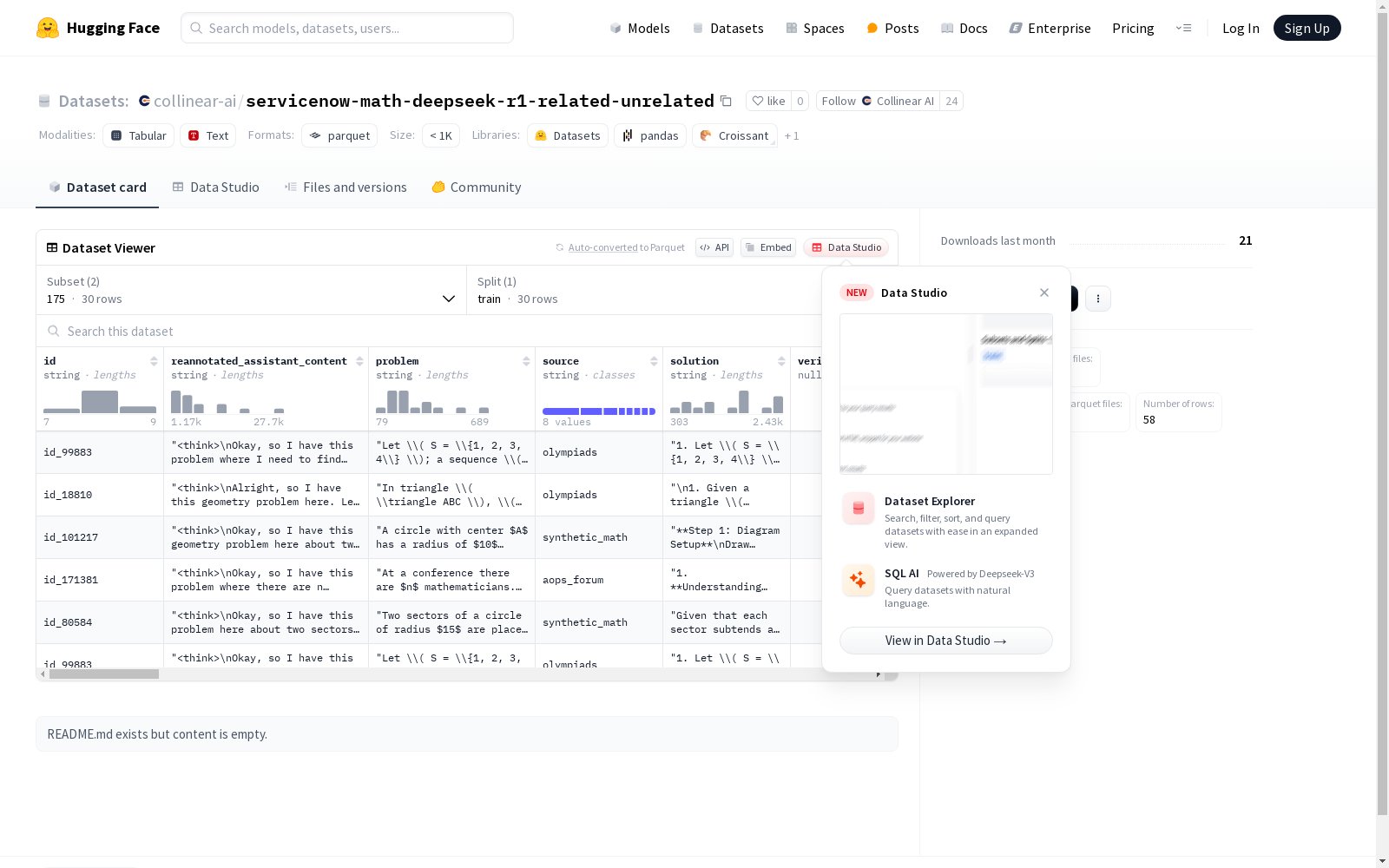Image resolution: width=1389 pixels, height=868 pixels.
Task: Go to Models in the navigation
Action: click(x=640, y=28)
